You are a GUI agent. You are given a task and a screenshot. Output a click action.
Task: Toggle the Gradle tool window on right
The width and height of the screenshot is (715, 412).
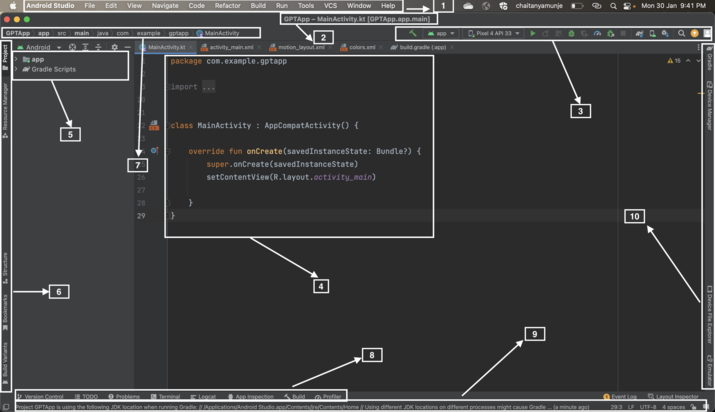point(709,58)
